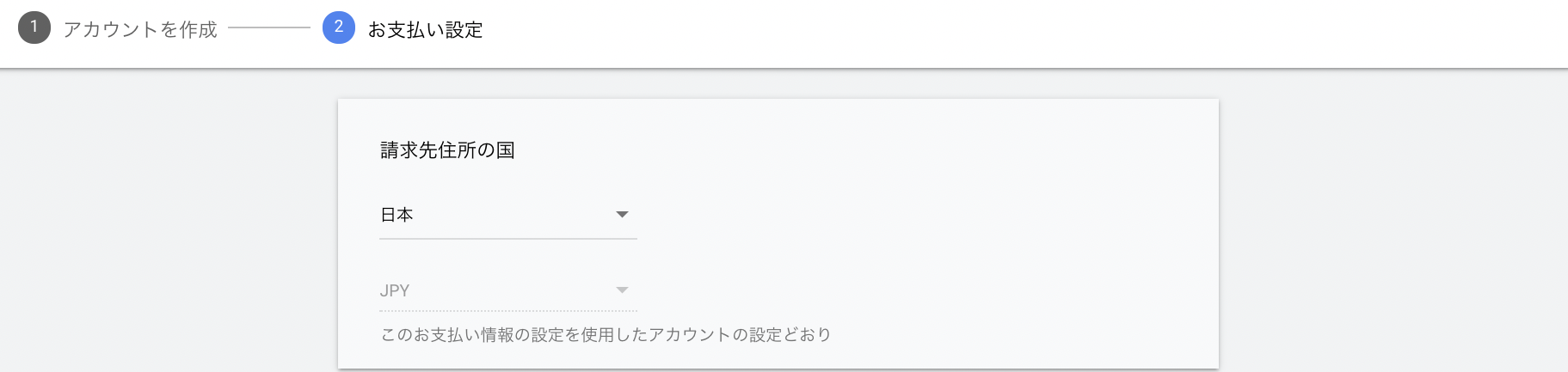Click the arrow icon beside 日本
The width and height of the screenshot is (1568, 372).
622,215
